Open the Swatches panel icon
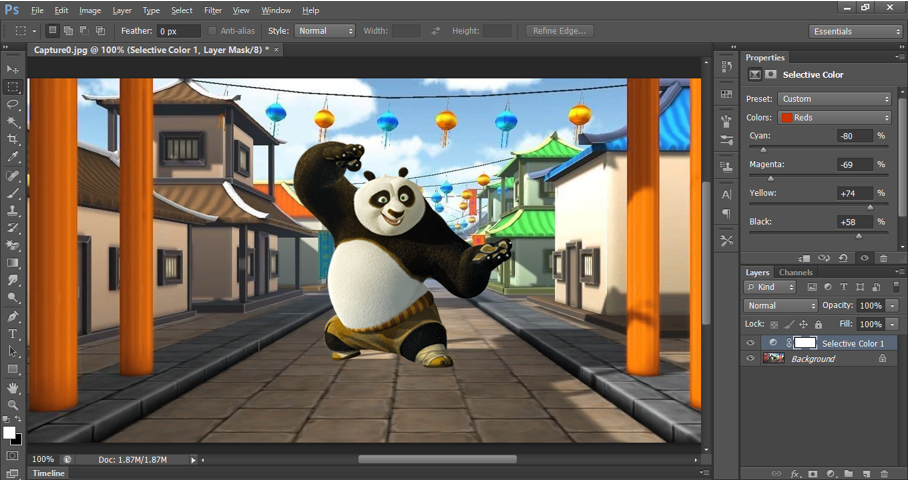Viewport: 908px width, 481px height. coord(726,94)
